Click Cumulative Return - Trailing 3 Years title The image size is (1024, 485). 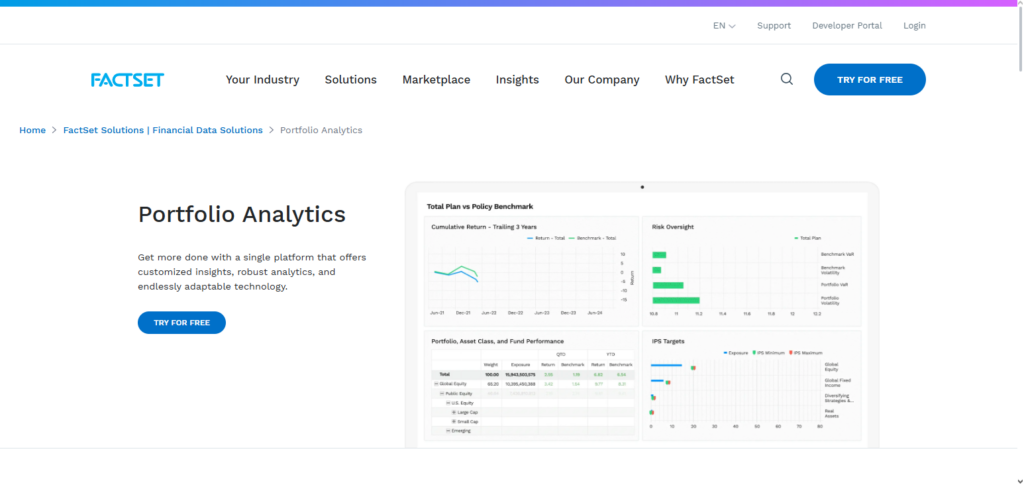tap(484, 227)
